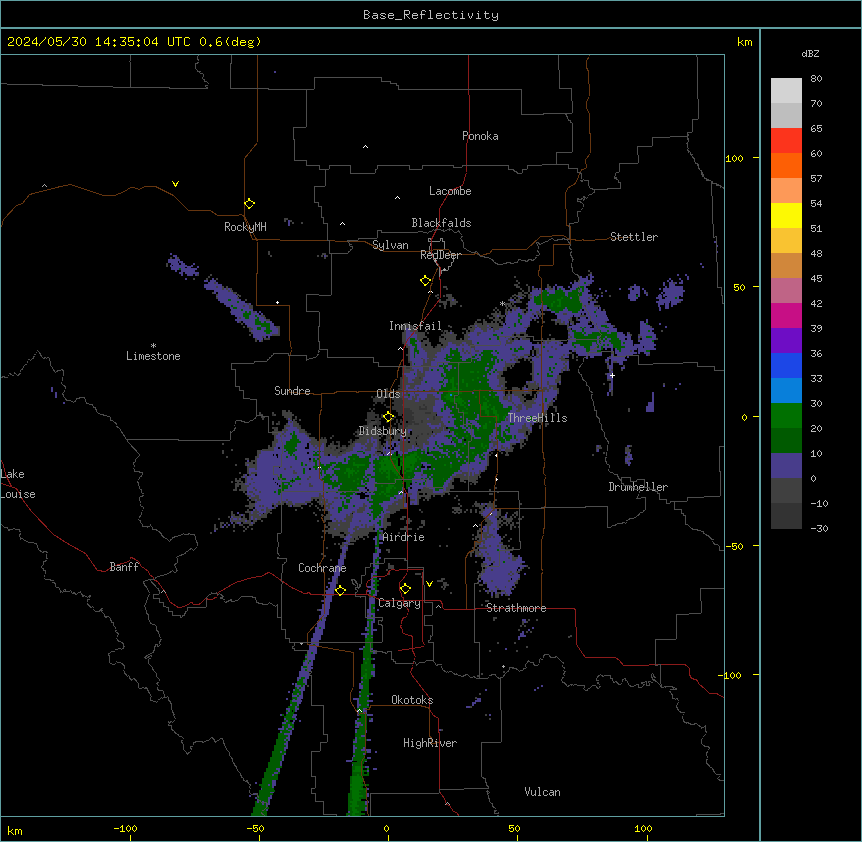This screenshot has height=842, width=862.
Task: Click the green 20-30 dBZ legend swatch
Action: 786,416
